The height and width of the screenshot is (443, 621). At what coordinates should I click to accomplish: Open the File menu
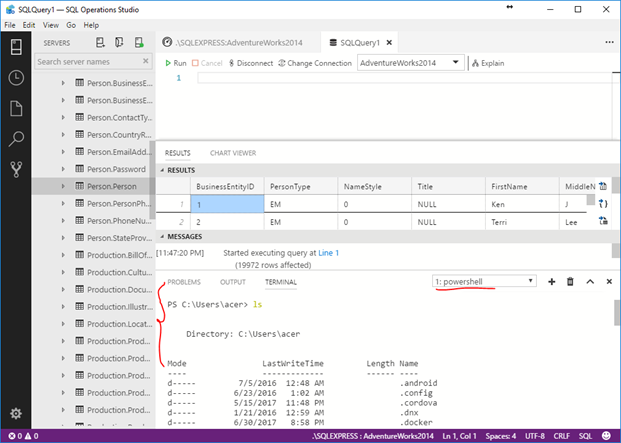(x=10, y=25)
